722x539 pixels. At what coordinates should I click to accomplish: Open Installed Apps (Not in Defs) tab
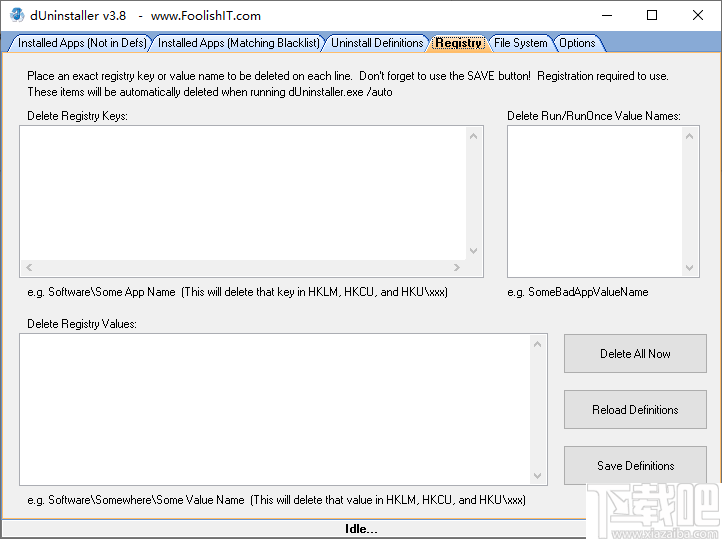pos(82,43)
